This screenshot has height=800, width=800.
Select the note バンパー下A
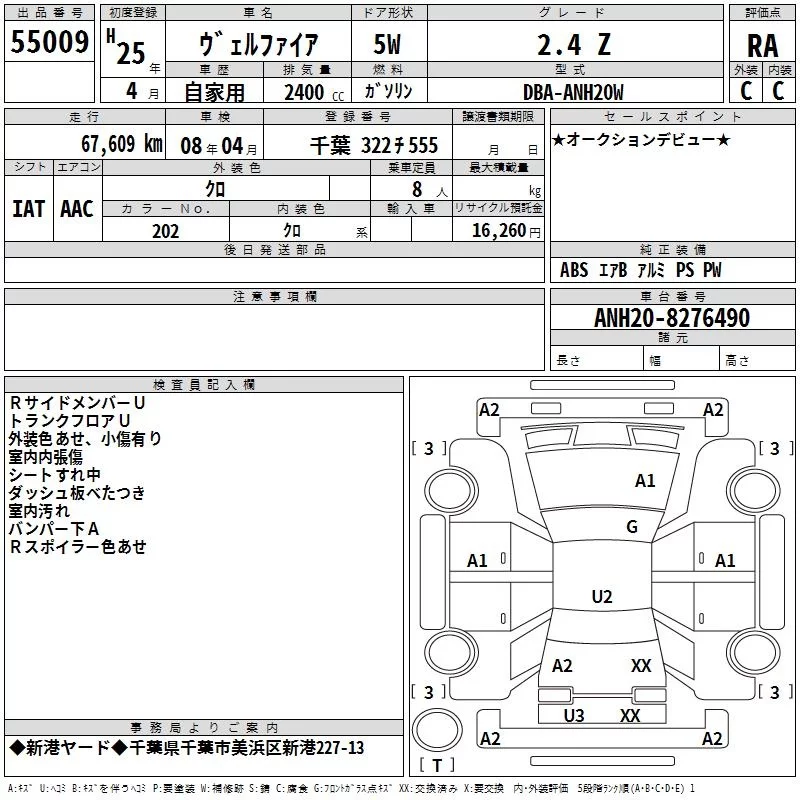click(54, 529)
